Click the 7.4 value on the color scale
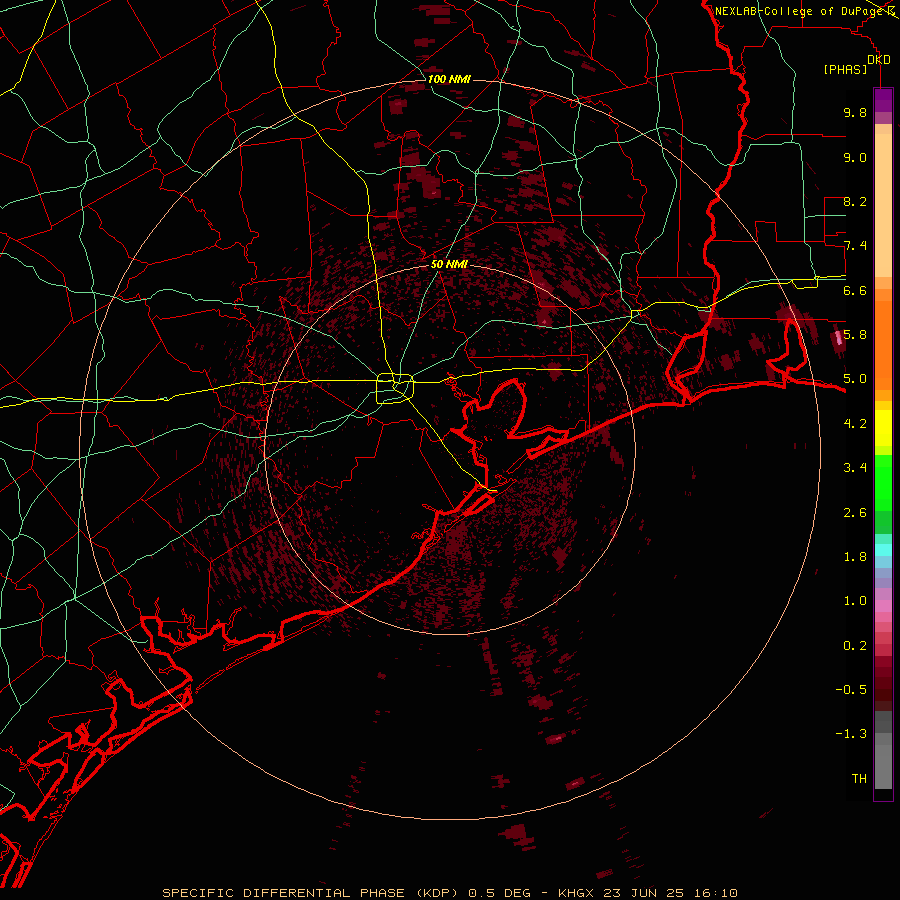The height and width of the screenshot is (900, 900). pos(855,246)
